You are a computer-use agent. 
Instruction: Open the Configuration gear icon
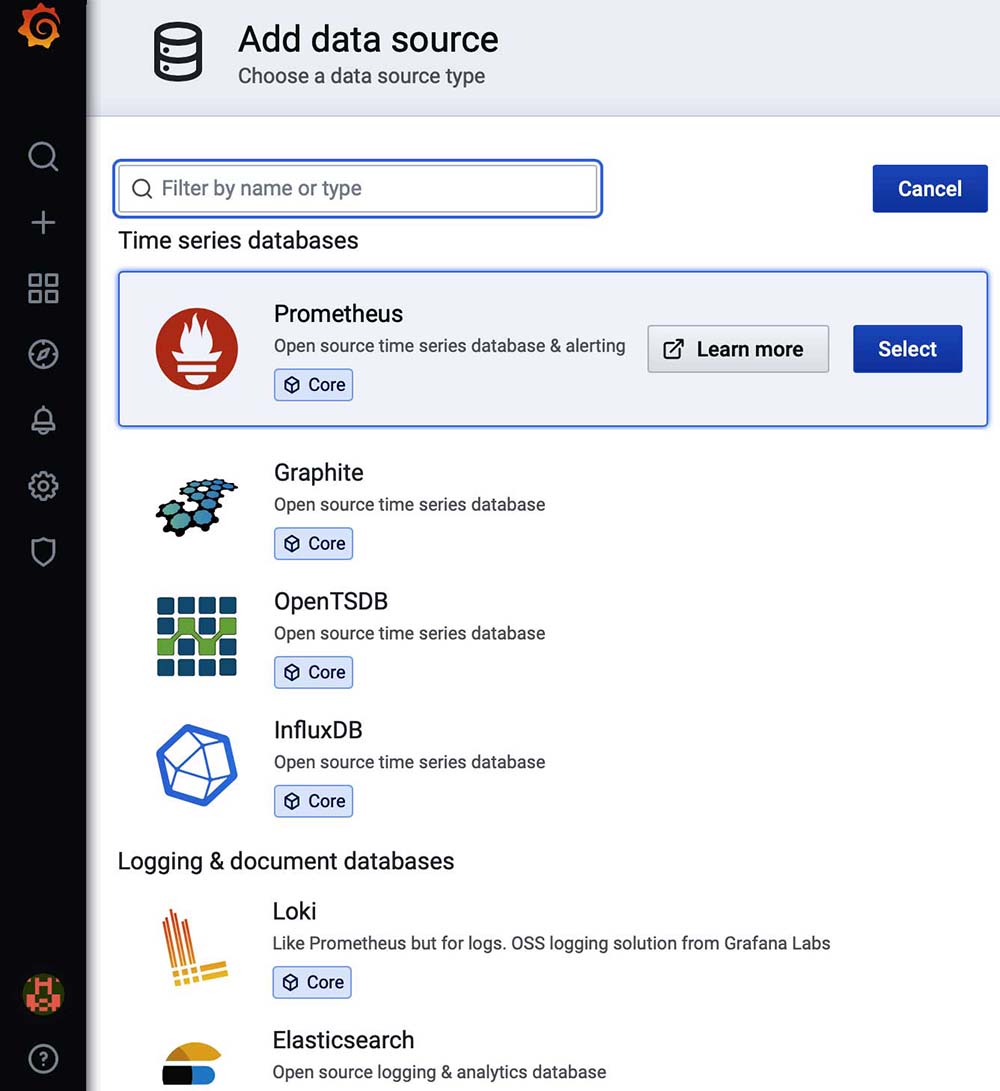43,487
